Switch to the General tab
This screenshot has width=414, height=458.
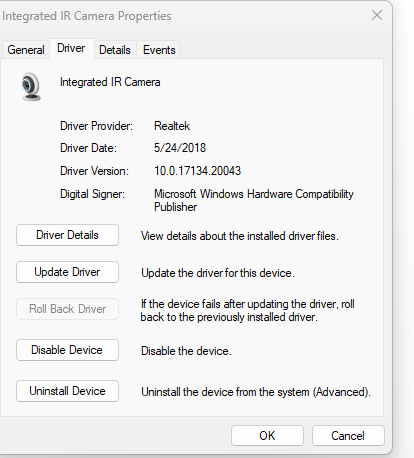tap(26, 50)
